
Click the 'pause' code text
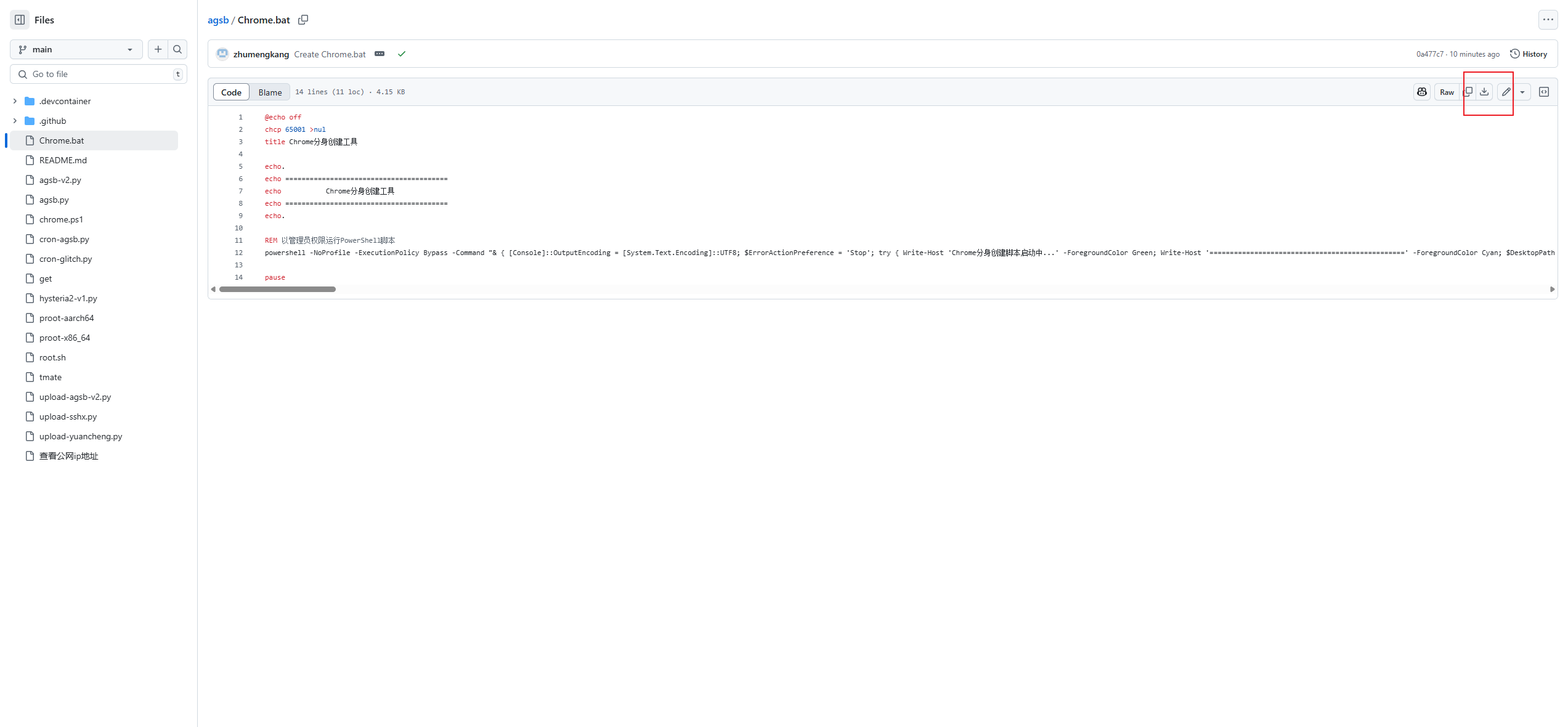[275, 277]
